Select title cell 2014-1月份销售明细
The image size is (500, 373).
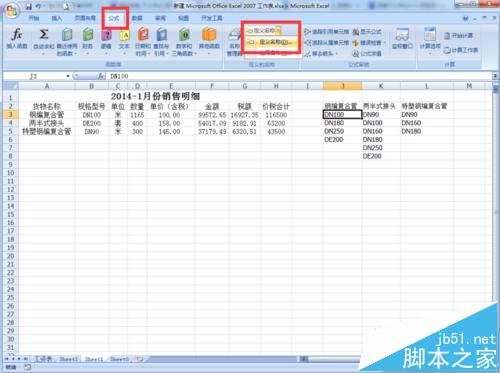(x=155, y=97)
